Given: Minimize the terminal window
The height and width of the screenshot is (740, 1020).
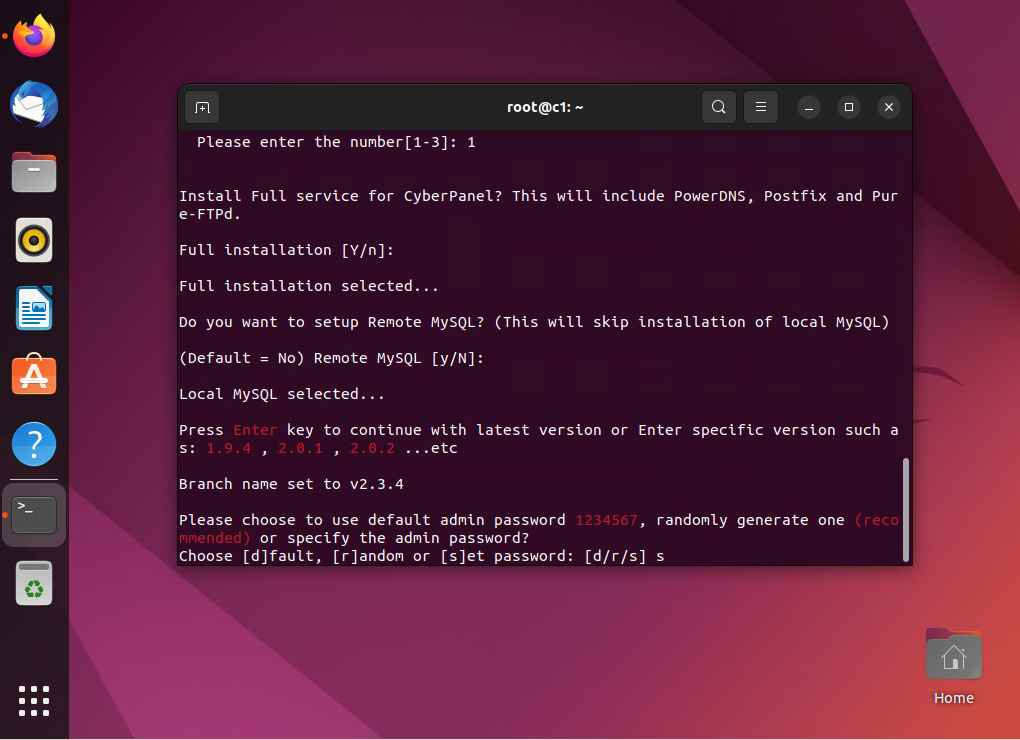Looking at the screenshot, I should (x=809, y=107).
